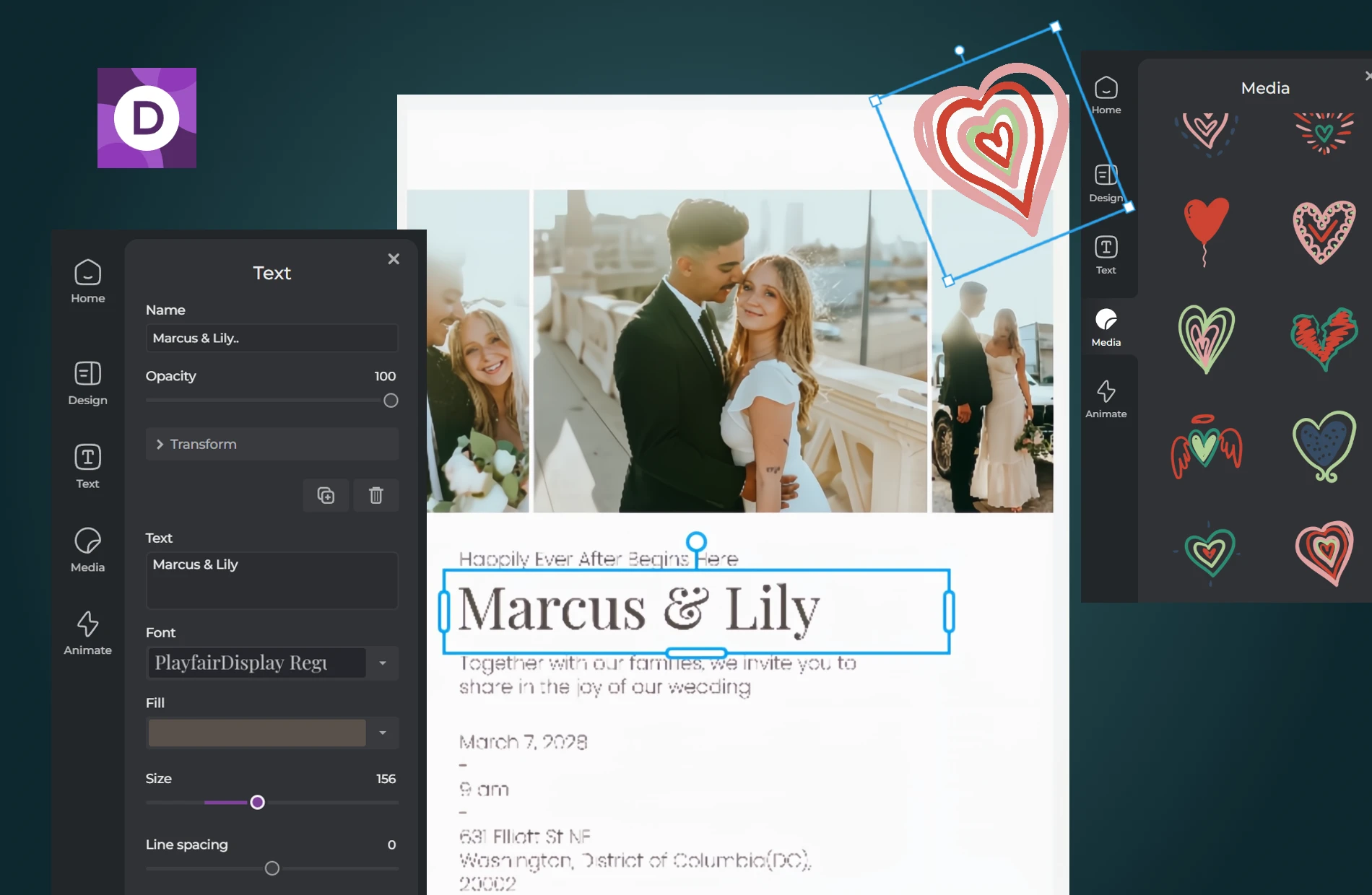This screenshot has width=1372, height=895.
Task: Close the Text properties panel
Action: pos(393,258)
